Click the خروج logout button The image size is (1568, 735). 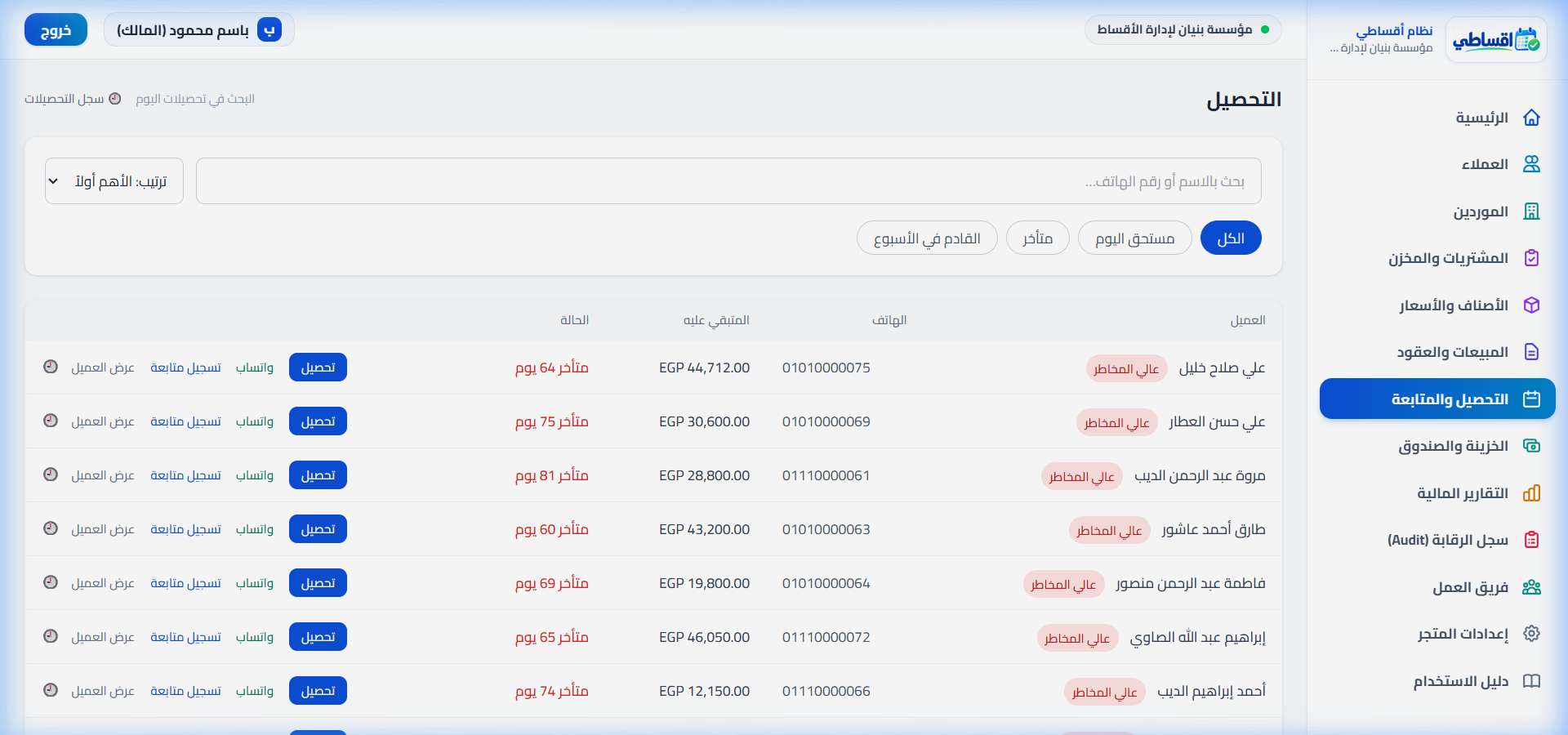[56, 30]
